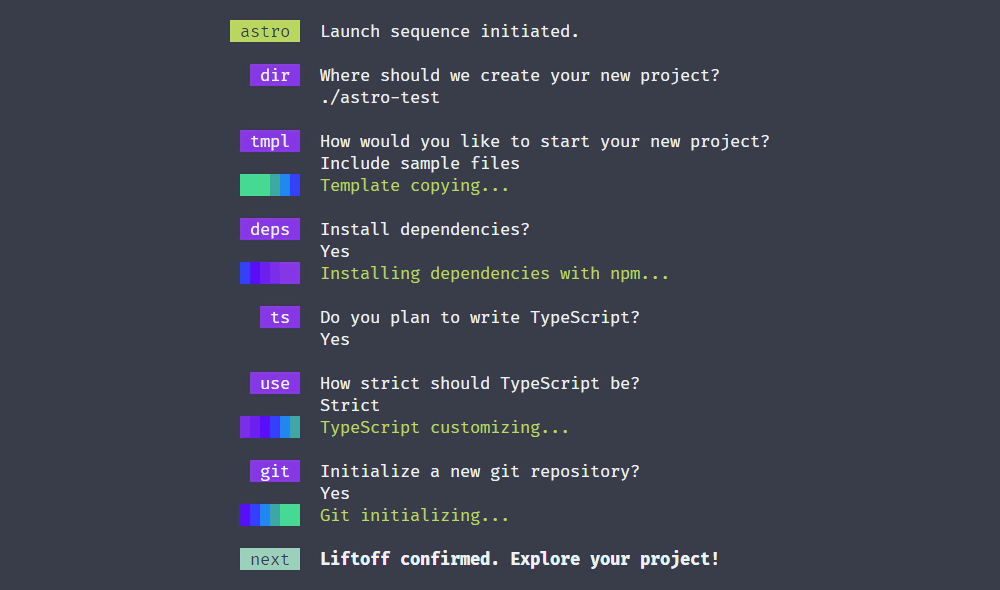
Task: Click the teal next badge
Action: (x=270, y=559)
